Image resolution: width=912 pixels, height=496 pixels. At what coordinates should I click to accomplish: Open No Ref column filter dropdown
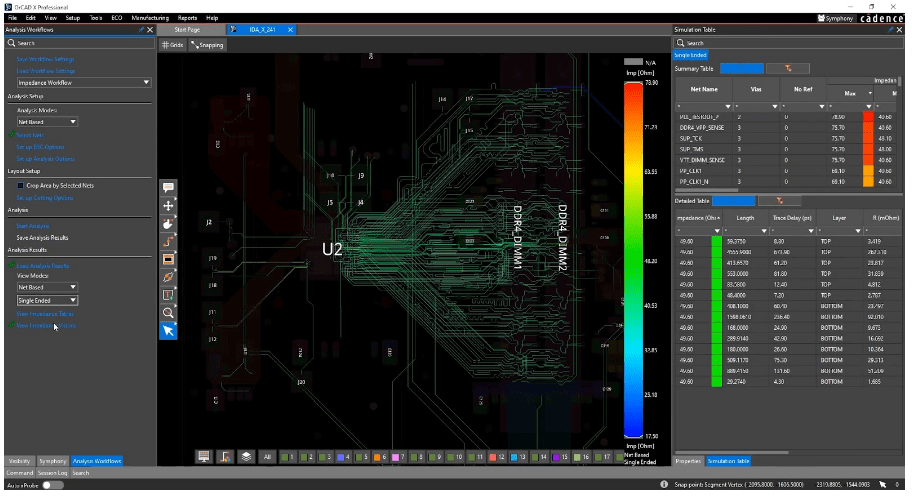tap(822, 107)
